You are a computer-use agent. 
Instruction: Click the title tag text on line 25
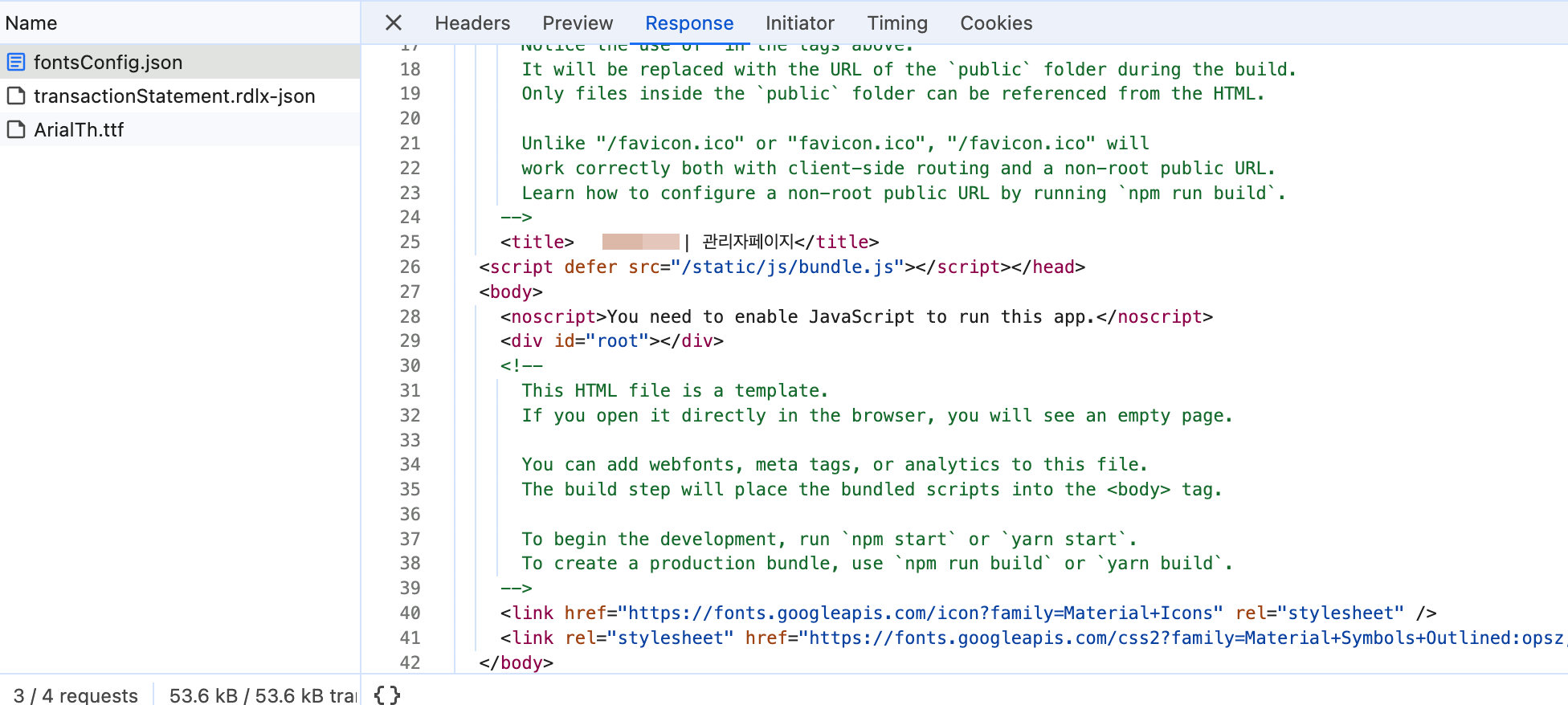click(x=690, y=242)
